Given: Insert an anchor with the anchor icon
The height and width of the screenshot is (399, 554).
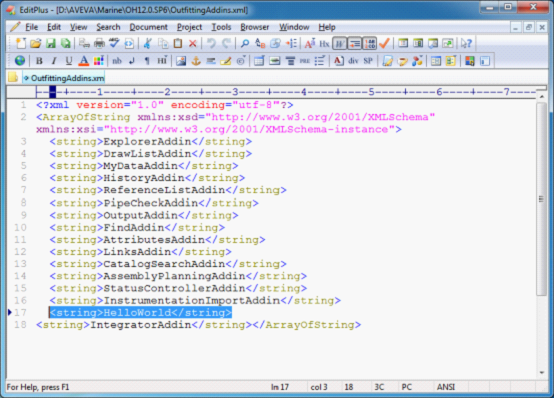Looking at the screenshot, I should [x=196, y=61].
